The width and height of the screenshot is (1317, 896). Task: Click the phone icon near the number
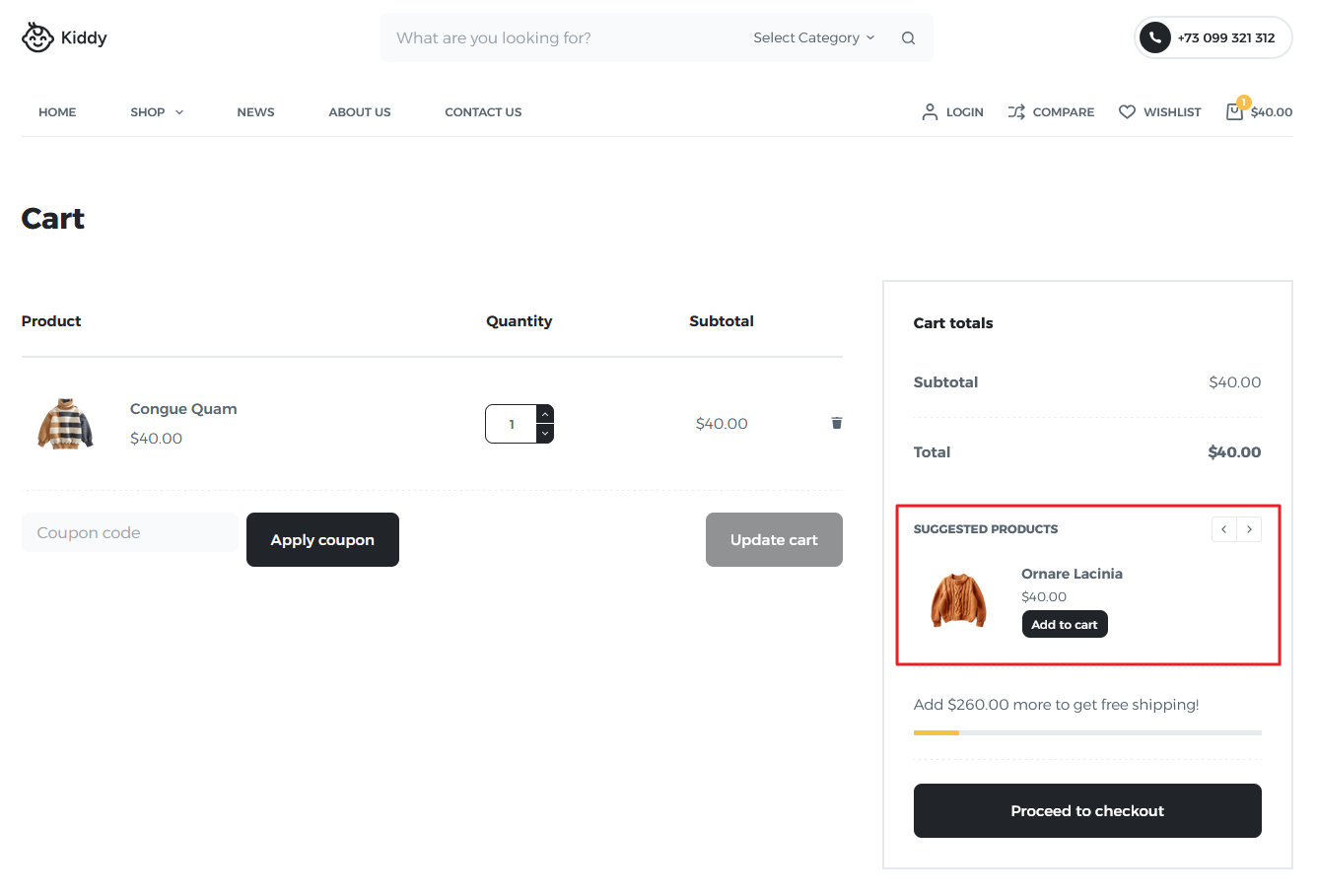click(x=1153, y=37)
